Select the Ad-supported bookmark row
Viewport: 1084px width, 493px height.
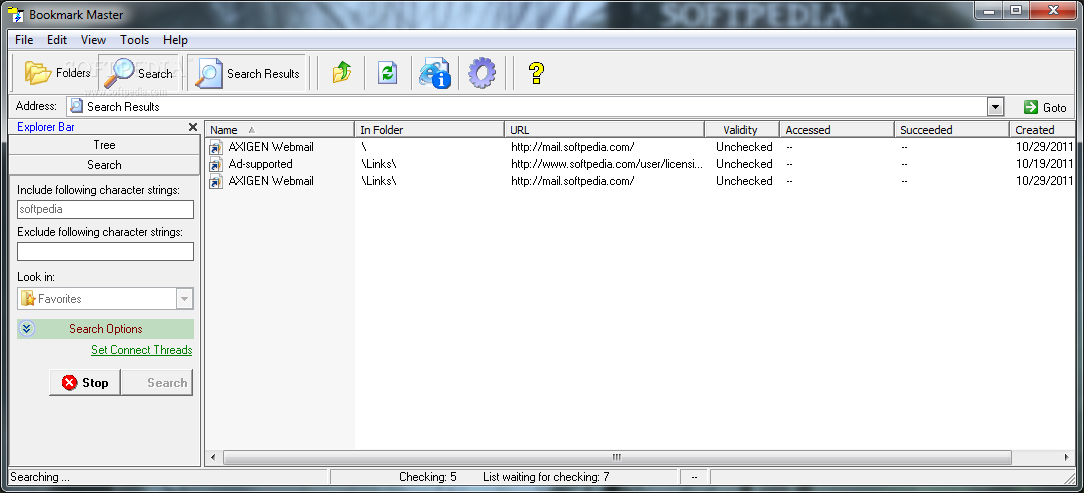[640, 164]
